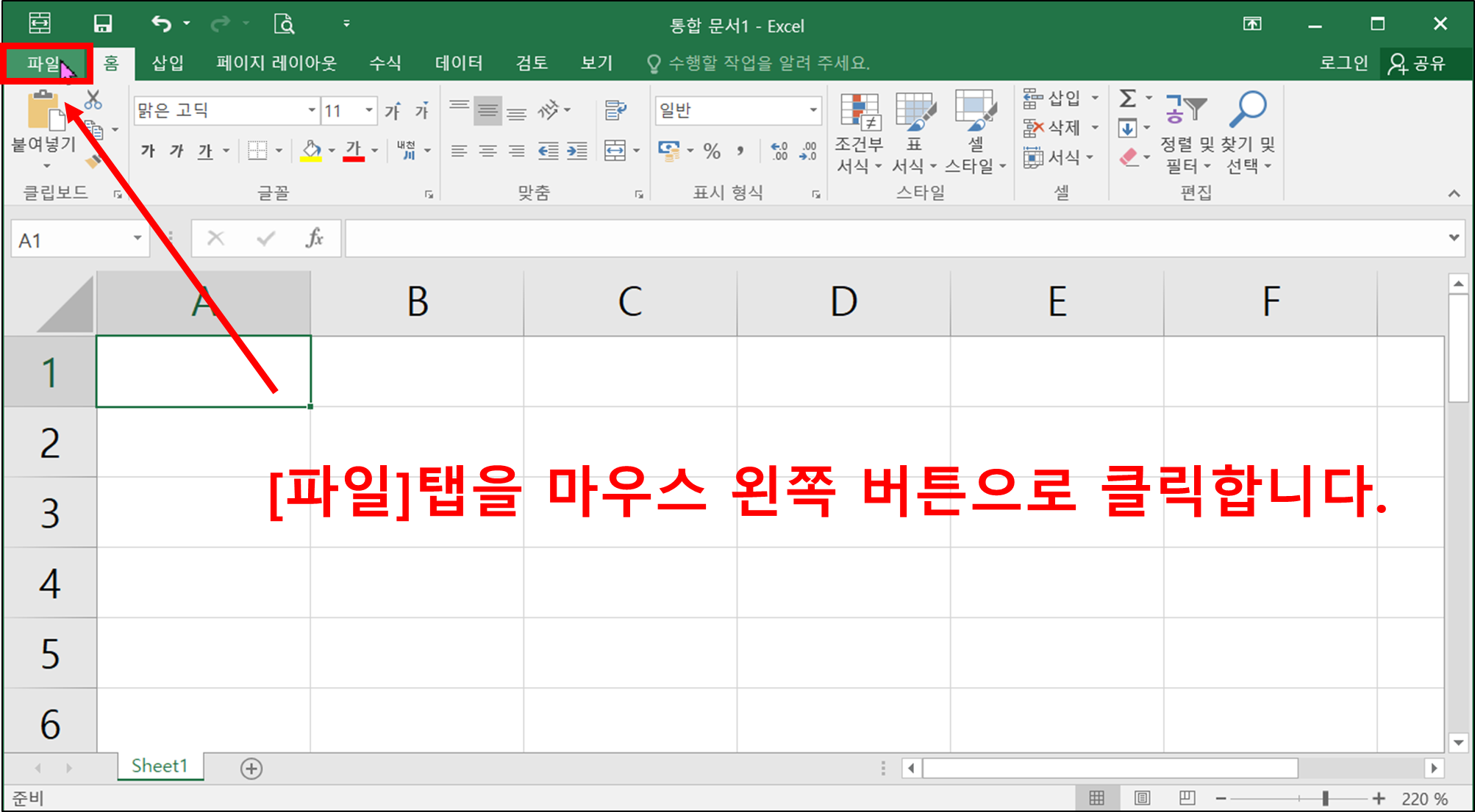
Task: Toggle center horizontal alignment
Action: point(488,151)
